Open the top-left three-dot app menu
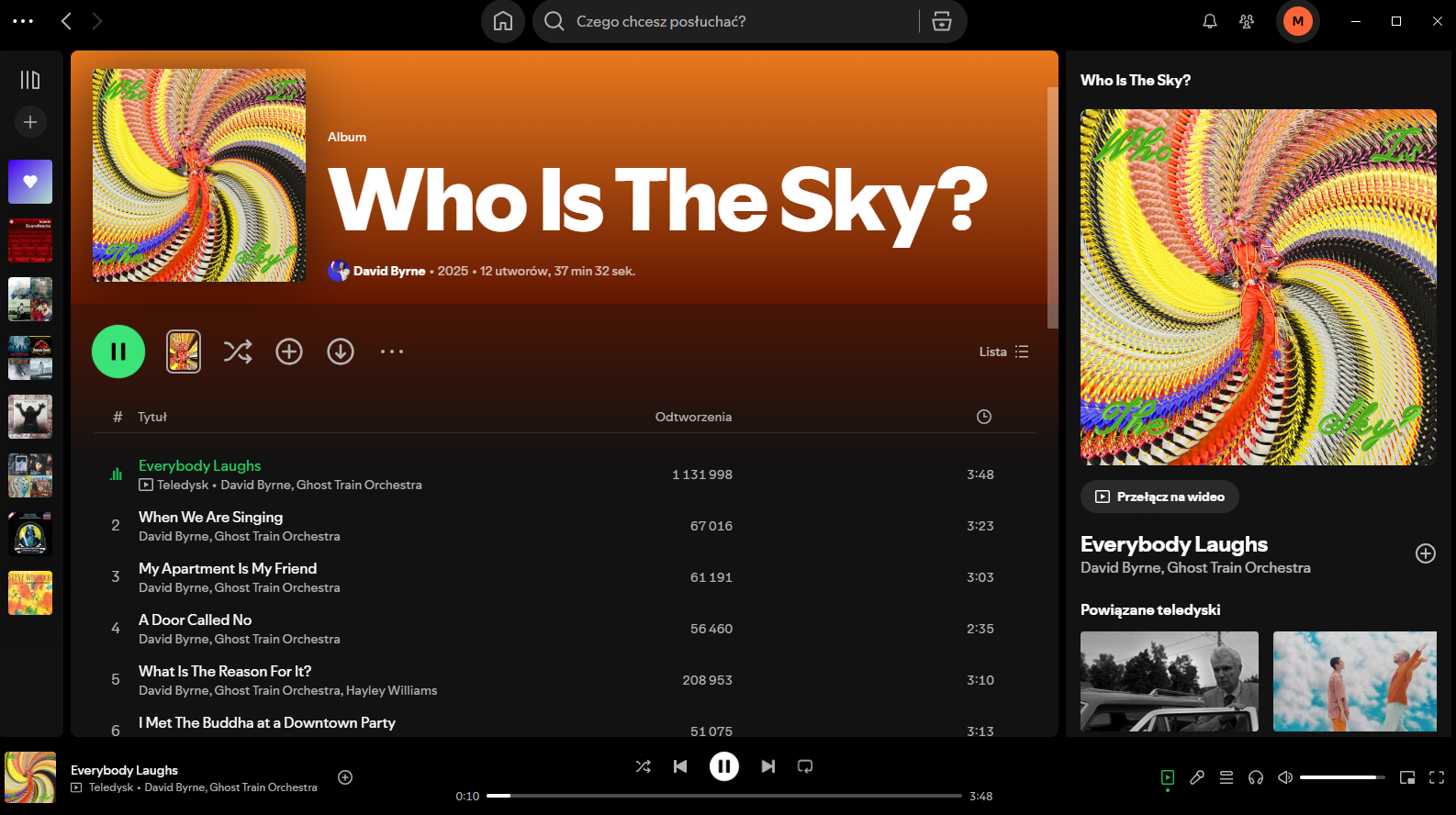The image size is (1456, 815). tap(23, 21)
